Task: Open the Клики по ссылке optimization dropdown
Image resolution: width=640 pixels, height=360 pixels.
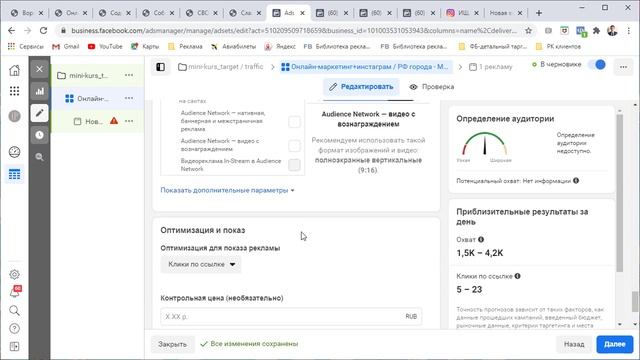Action: tap(201, 264)
